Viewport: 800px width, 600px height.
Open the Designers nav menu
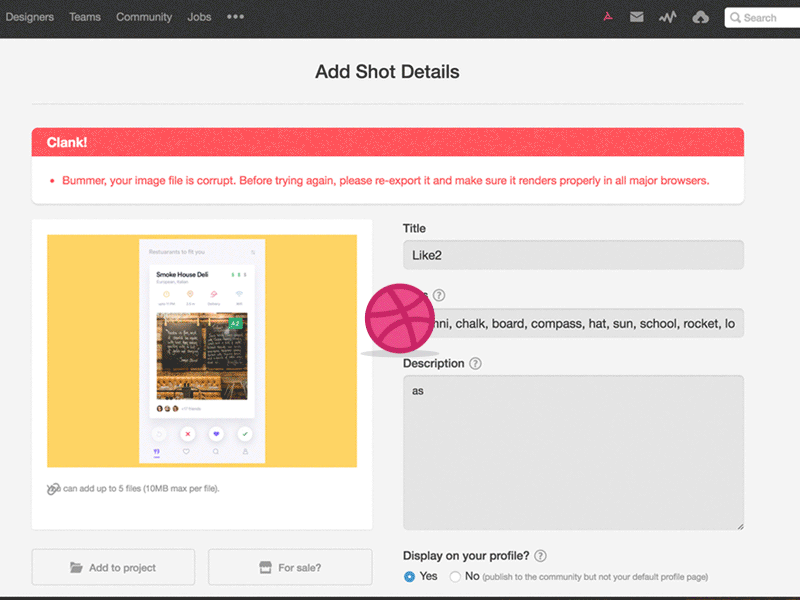[30, 17]
